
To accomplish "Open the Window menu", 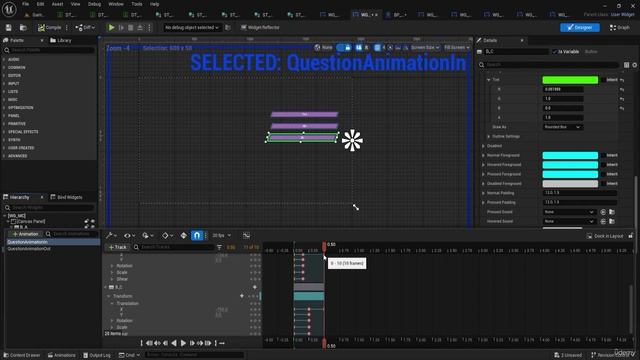I will [x=116, y=4].
